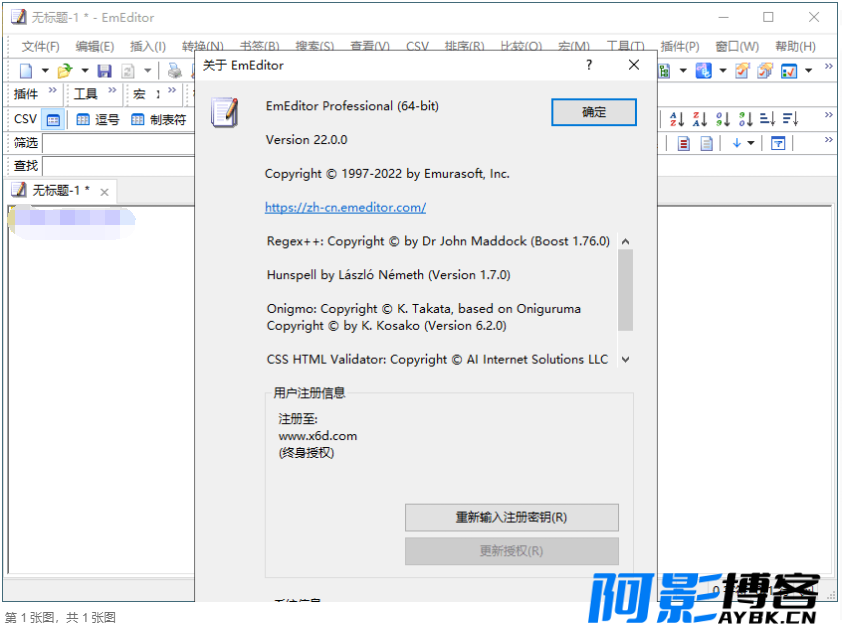Click the greyed-out 更新授权(R) button
Screen dimensions: 842x634
pyautogui.click(x=512, y=551)
